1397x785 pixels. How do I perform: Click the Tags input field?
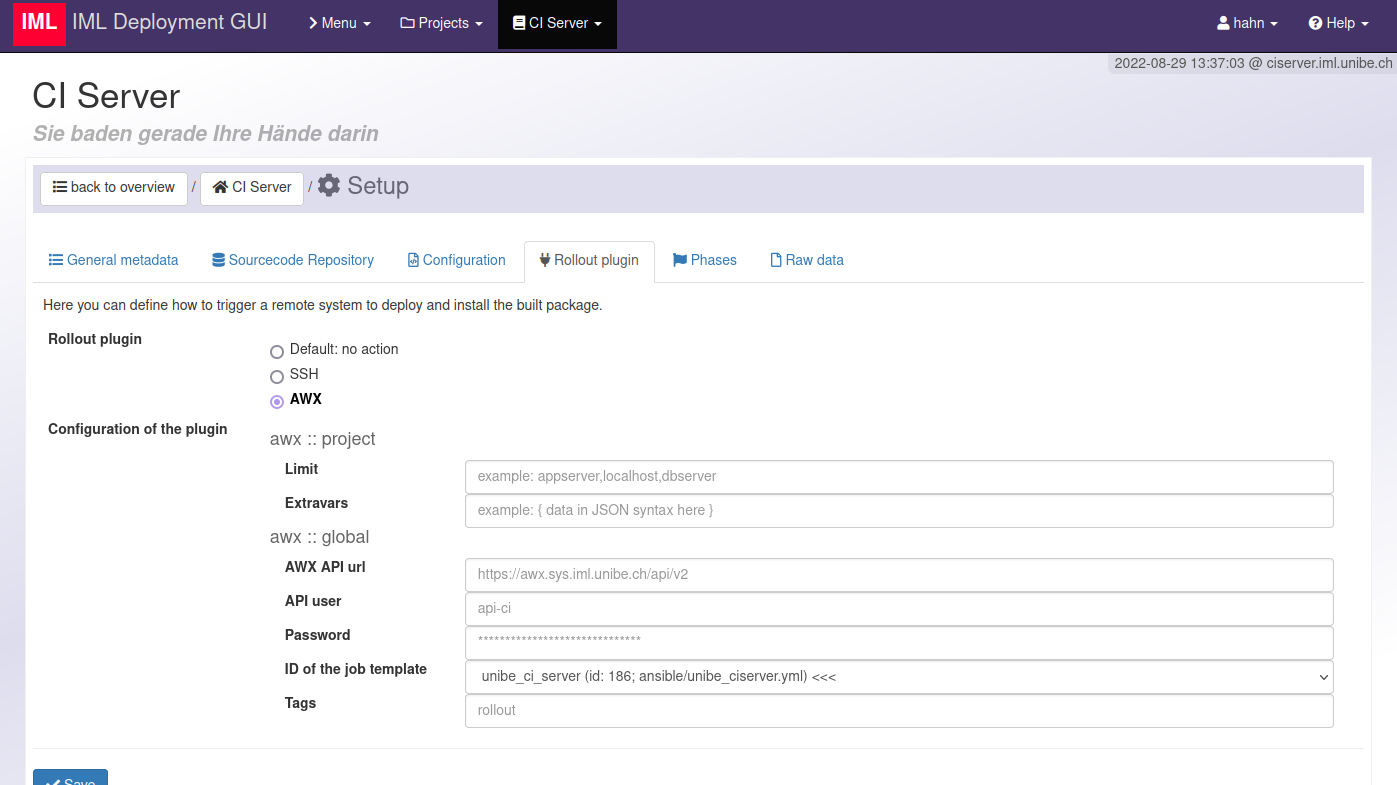tap(899, 711)
